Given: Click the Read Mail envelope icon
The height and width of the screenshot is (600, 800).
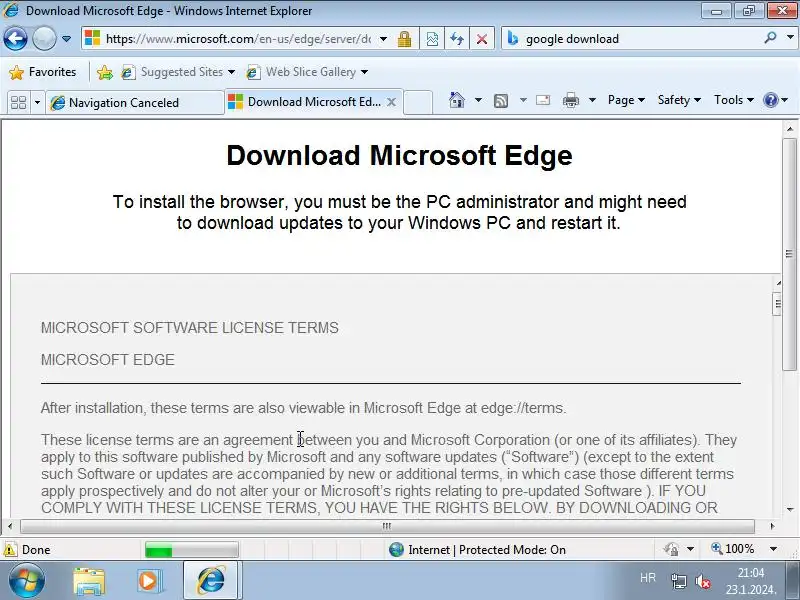Looking at the screenshot, I should coord(543,100).
